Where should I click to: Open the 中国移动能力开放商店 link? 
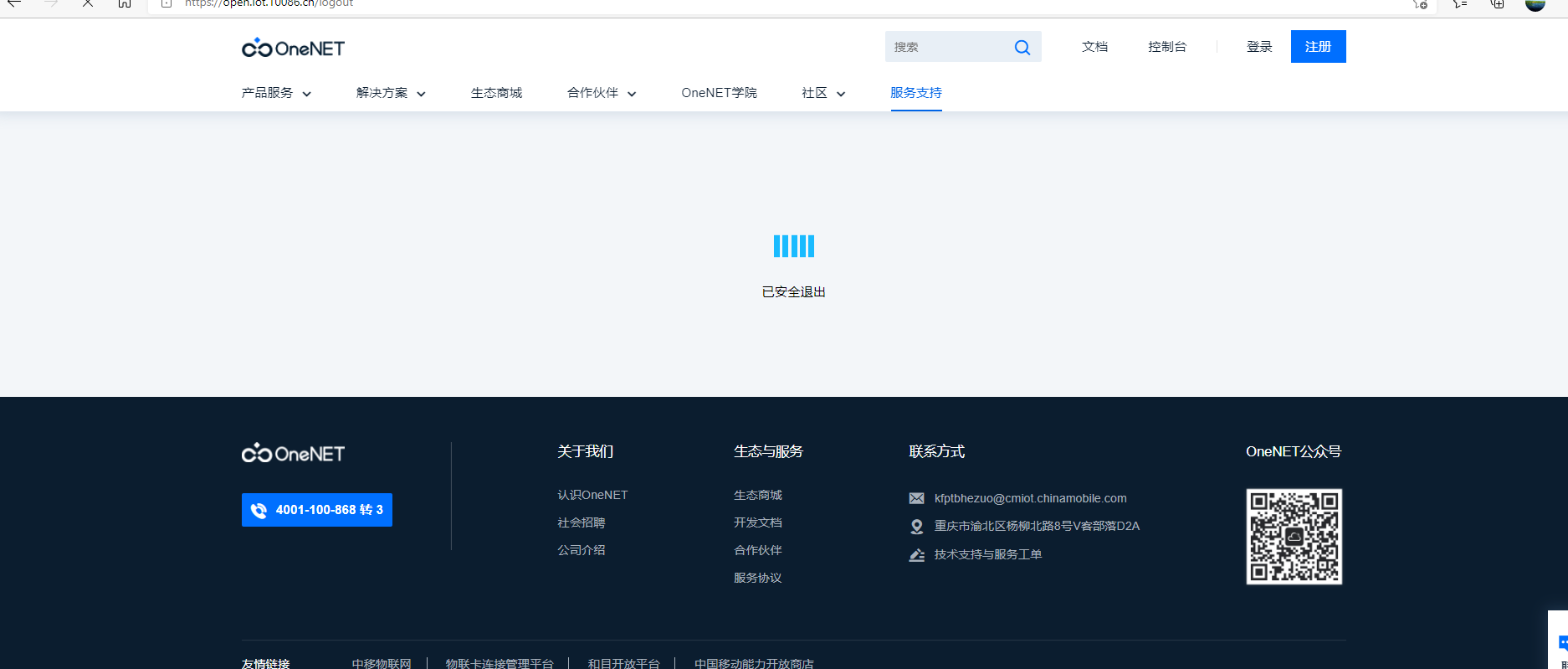(x=754, y=663)
